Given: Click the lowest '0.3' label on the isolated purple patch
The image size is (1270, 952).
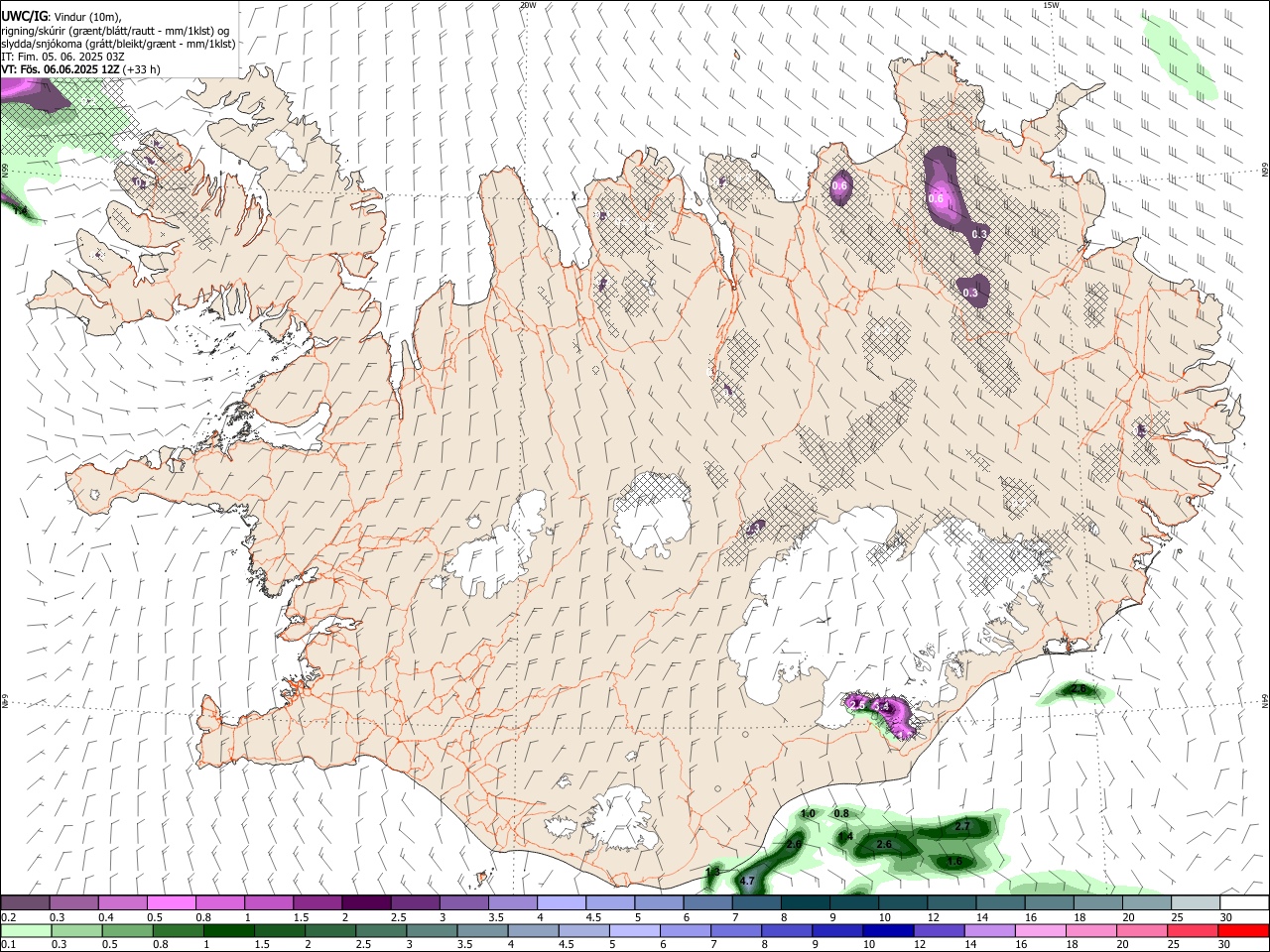Looking at the screenshot, I should [x=970, y=293].
